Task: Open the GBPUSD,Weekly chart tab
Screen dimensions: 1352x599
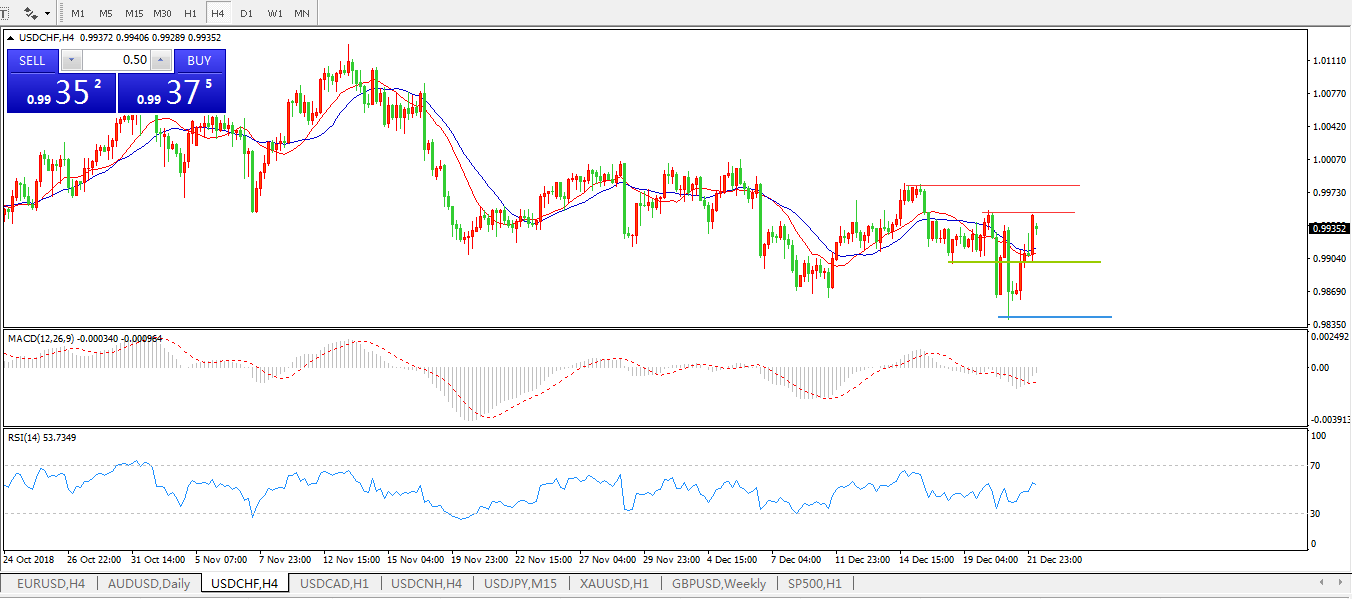Action: click(719, 584)
